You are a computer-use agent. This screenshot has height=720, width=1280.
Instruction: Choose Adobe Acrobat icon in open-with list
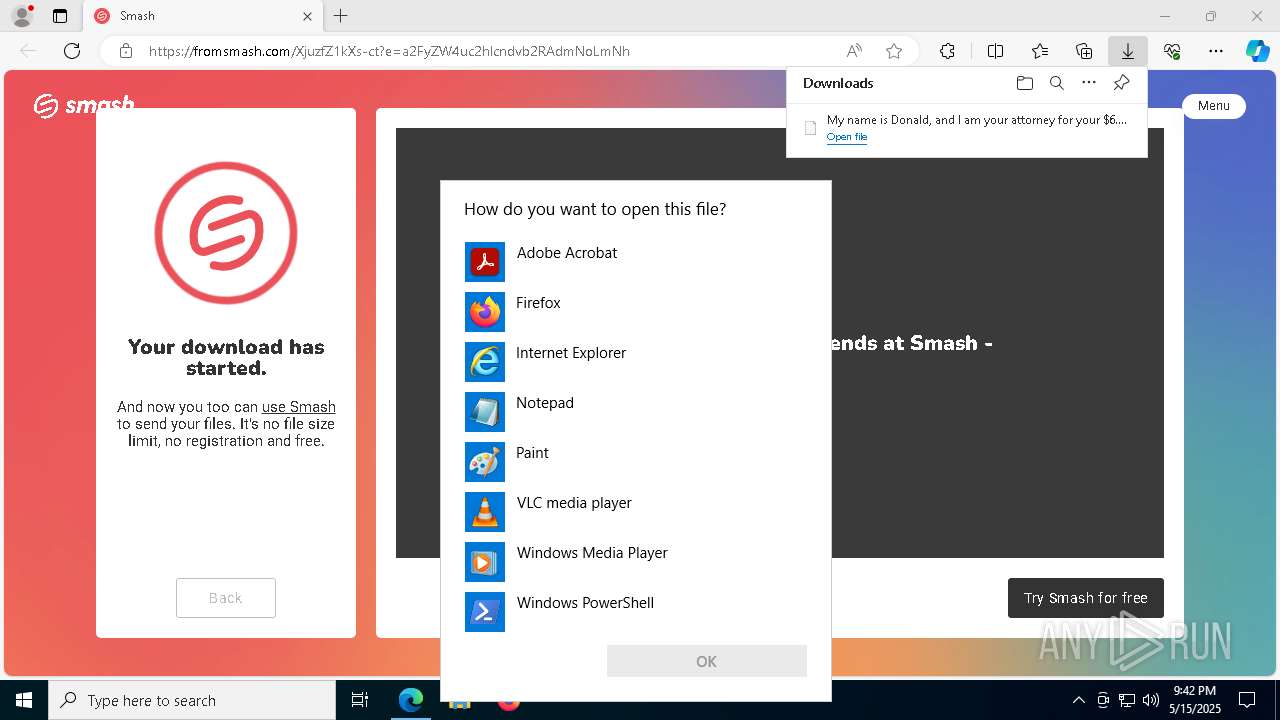pos(485,262)
